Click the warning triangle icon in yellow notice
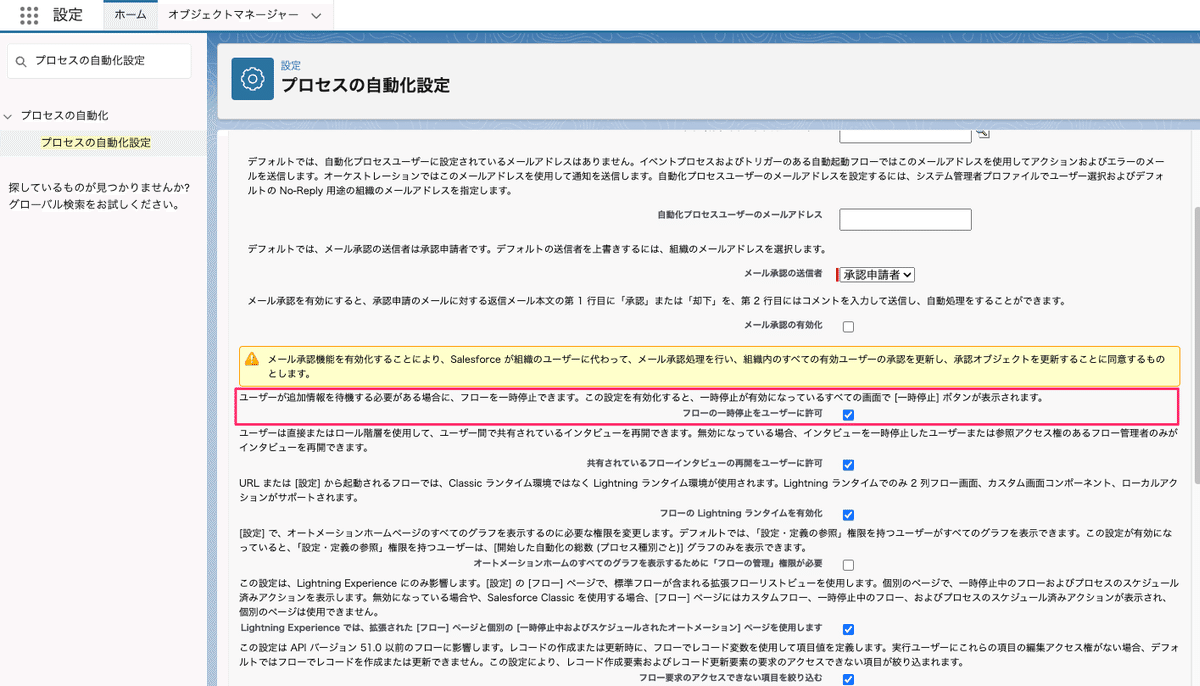 [x=252, y=358]
